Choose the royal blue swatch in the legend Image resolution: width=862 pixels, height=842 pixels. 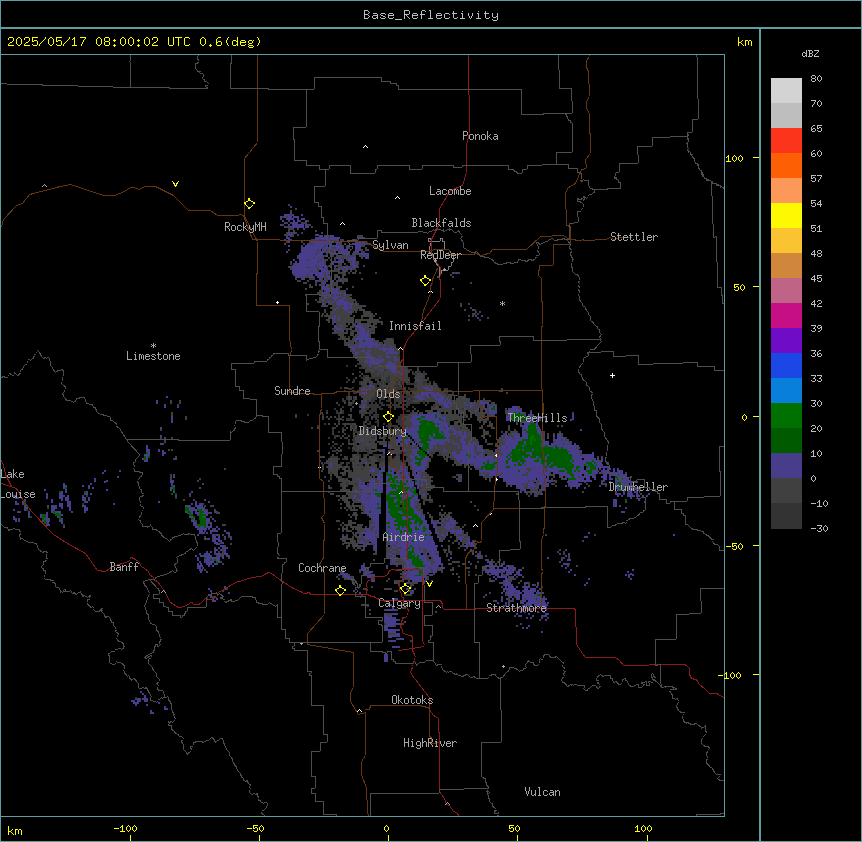tap(786, 365)
